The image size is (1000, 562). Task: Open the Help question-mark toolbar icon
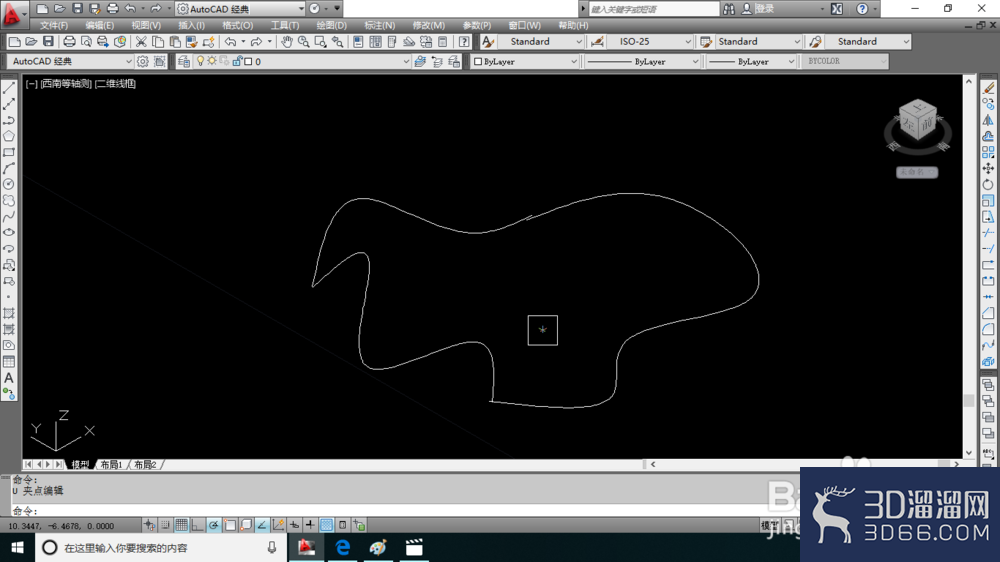464,42
